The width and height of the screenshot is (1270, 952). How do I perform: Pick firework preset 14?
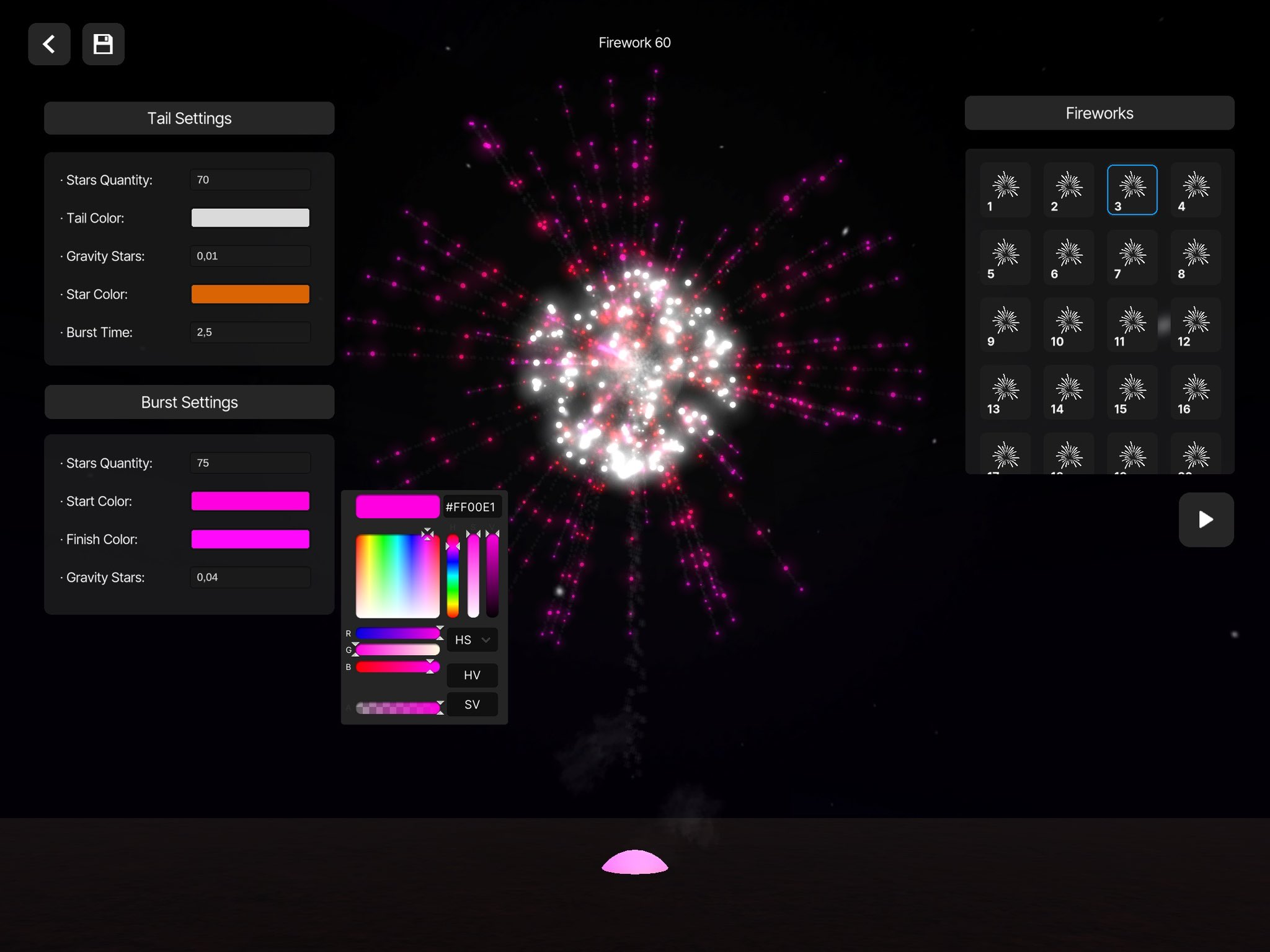pyautogui.click(x=1068, y=390)
